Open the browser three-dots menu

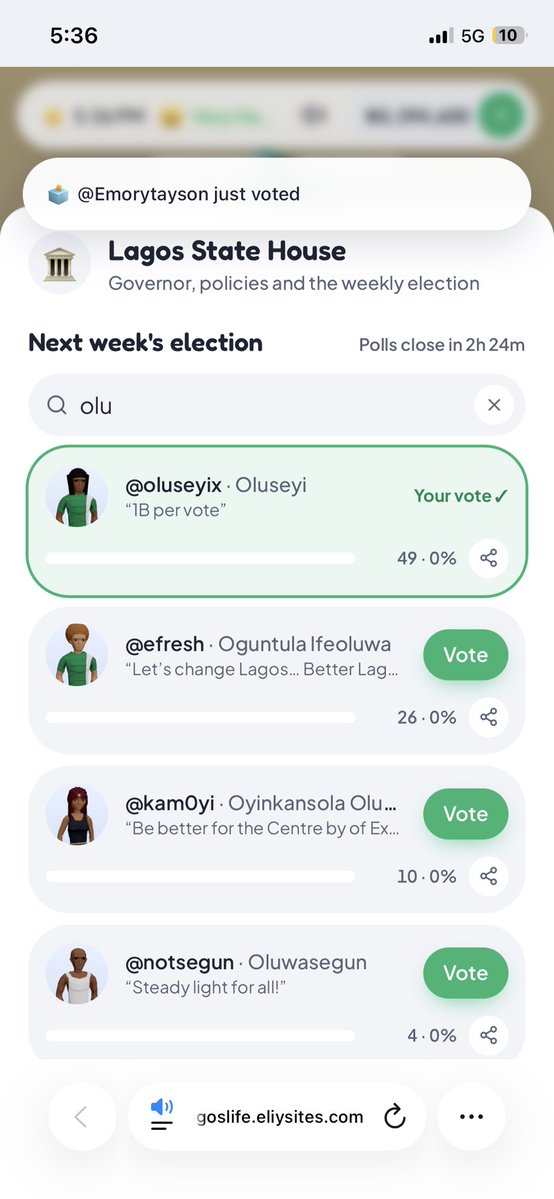471,1116
